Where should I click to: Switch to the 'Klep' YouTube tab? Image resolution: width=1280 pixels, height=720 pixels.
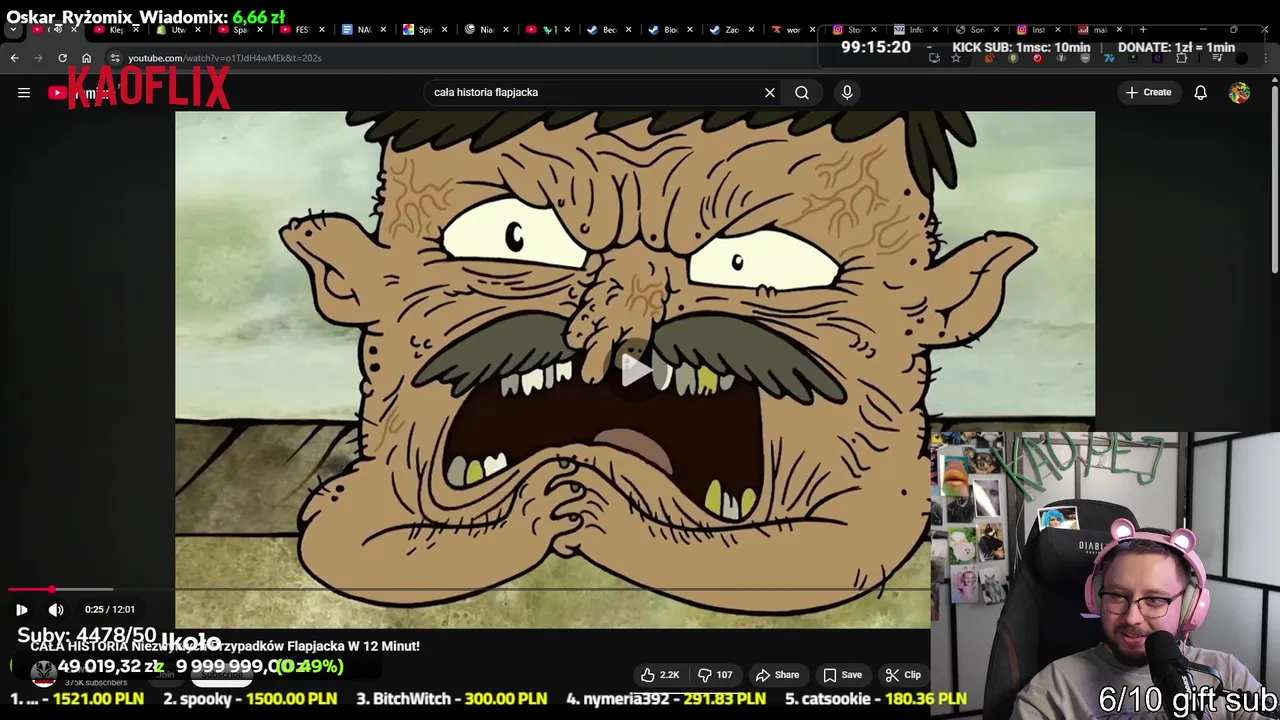115,30
